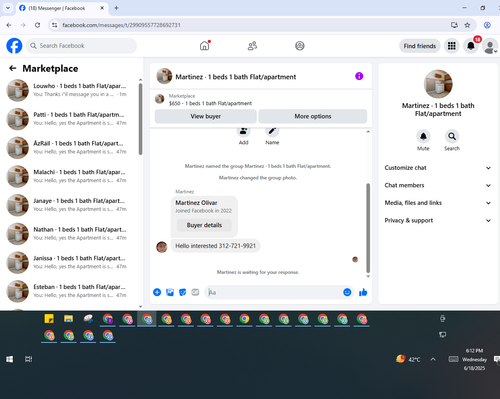Click the Martinez Olivar name text
The image size is (500, 399).
196,203
